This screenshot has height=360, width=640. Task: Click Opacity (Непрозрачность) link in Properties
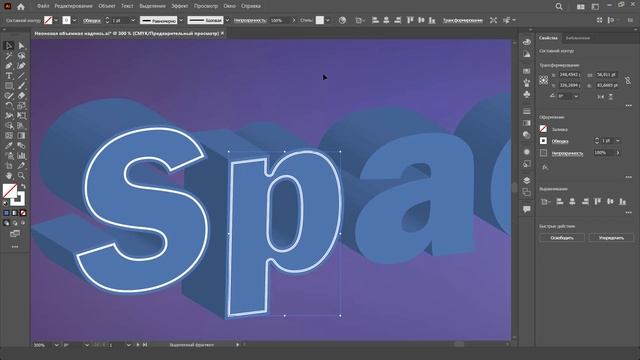click(x=567, y=153)
